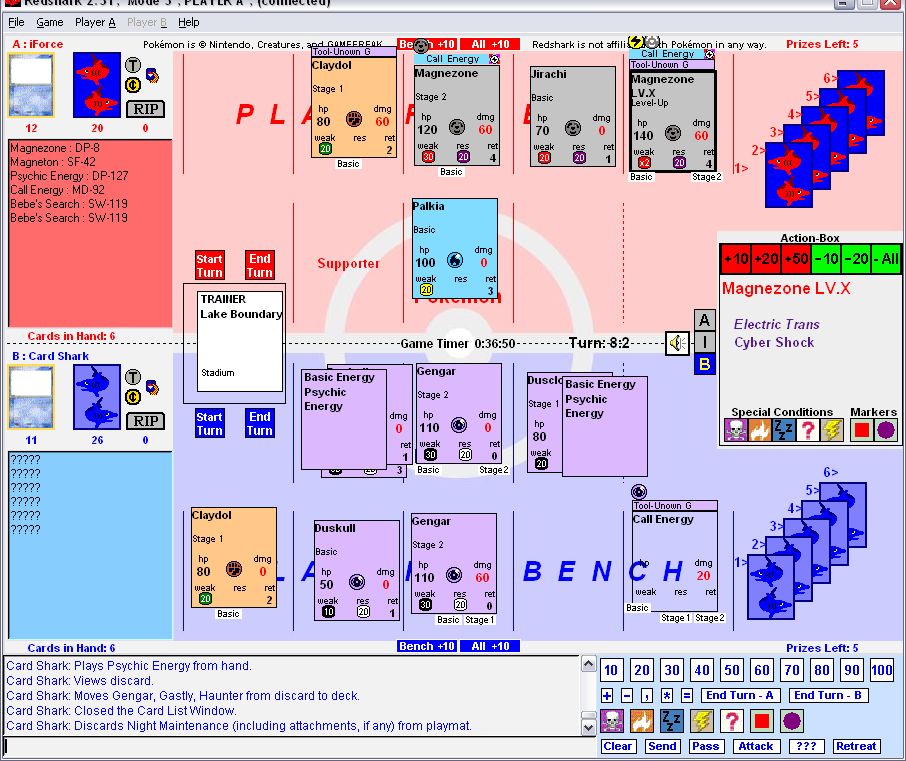Click the 50 number button

[x=732, y=670]
